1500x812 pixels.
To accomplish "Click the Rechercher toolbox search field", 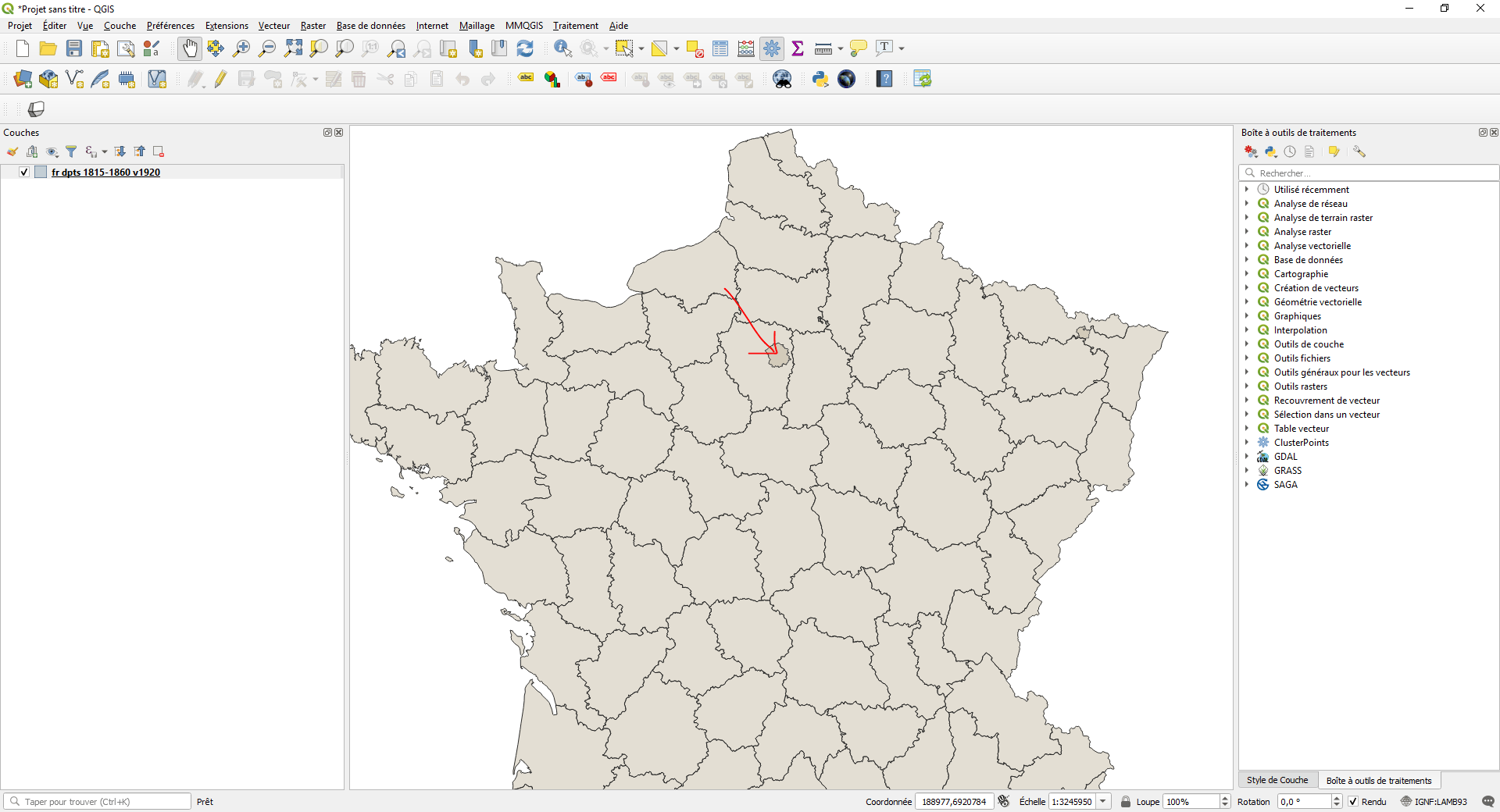I will coord(1369,173).
